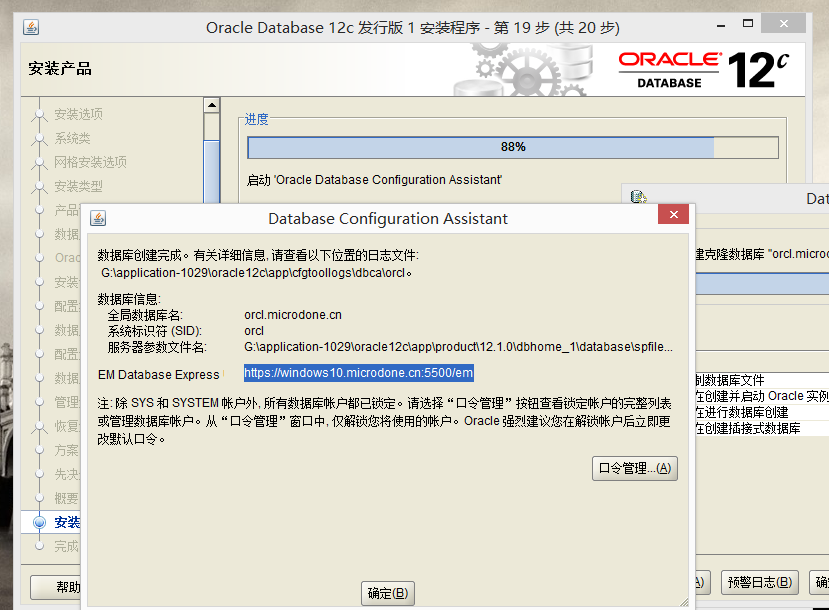
Task: Click the scroll-up arrow in steps panel
Action: point(211,105)
